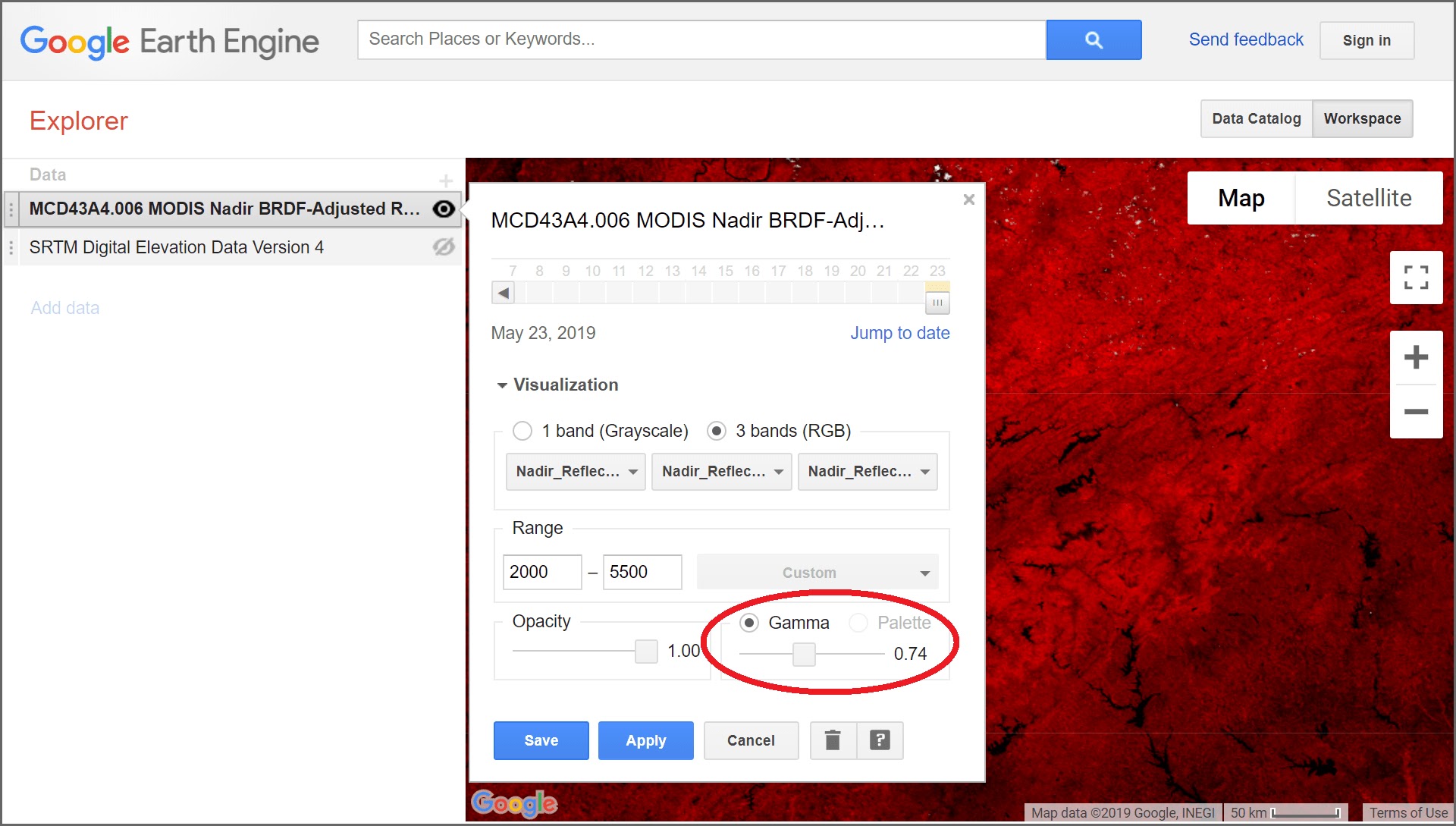The width and height of the screenshot is (1456, 826).
Task: Collapse the Visualization section
Action: click(557, 385)
